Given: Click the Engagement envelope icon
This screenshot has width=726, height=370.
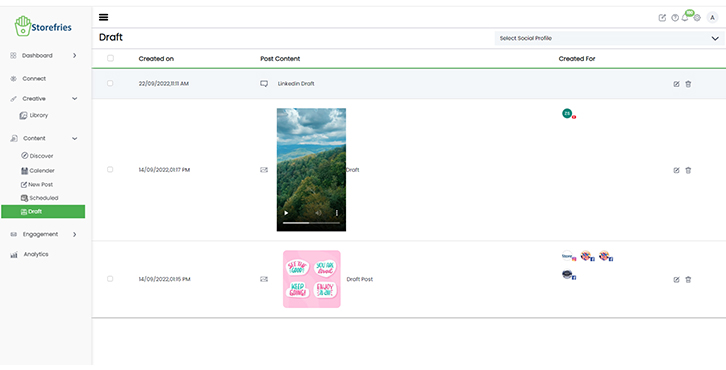Looking at the screenshot, I should point(13,234).
